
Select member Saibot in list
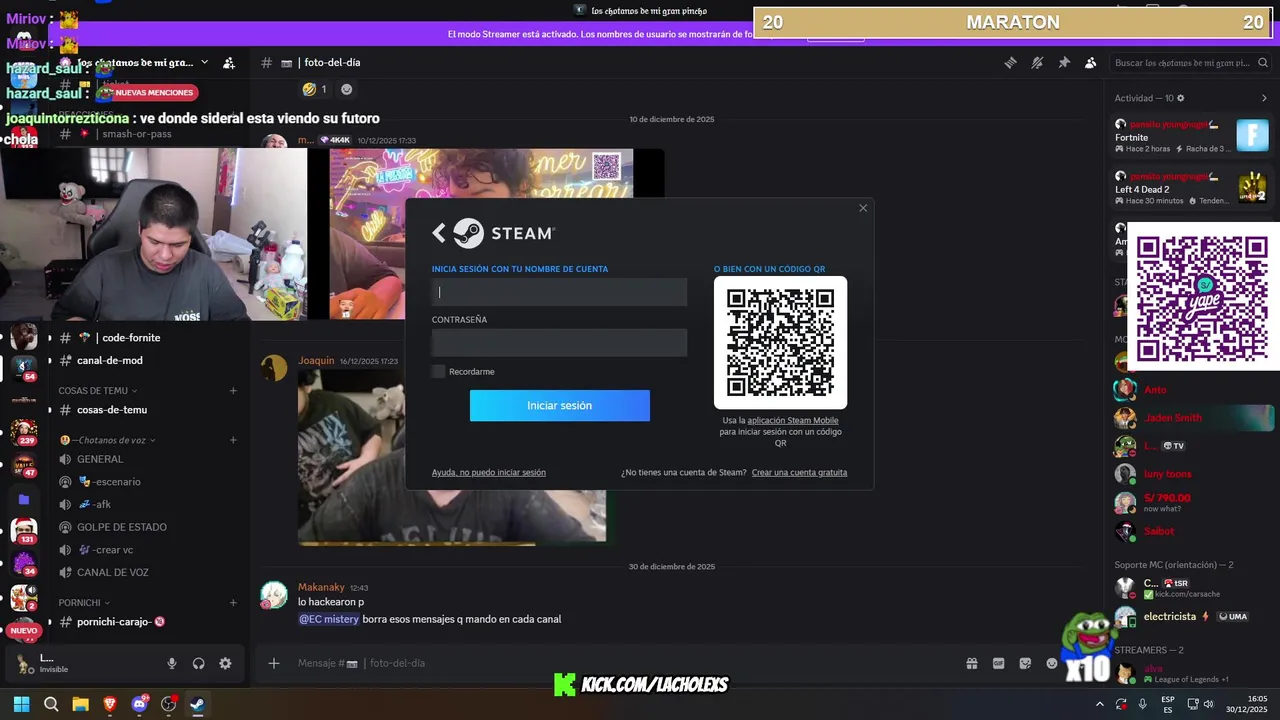(x=1192, y=531)
